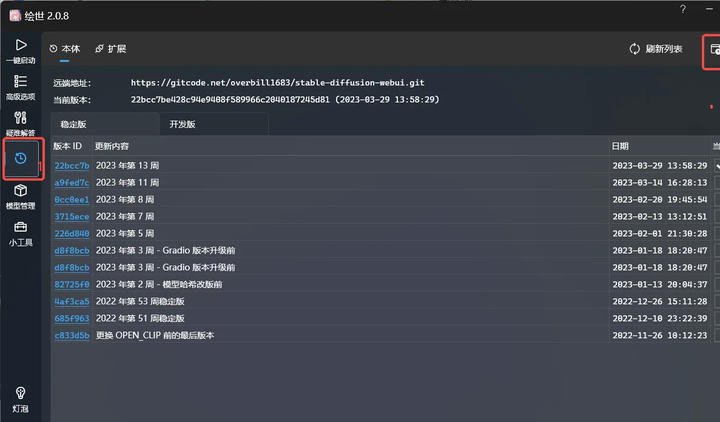720x422 pixels.
Task: Open the 灯泡 lightbulb page
Action: pos(21,399)
